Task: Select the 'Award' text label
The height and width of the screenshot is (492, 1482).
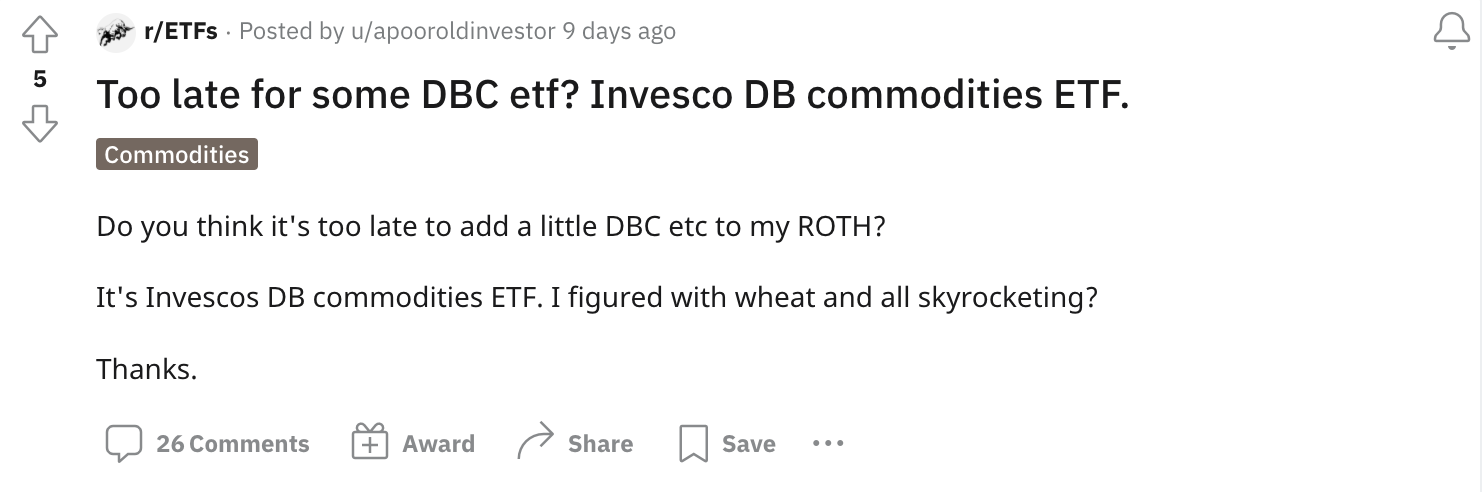Action: [x=438, y=444]
